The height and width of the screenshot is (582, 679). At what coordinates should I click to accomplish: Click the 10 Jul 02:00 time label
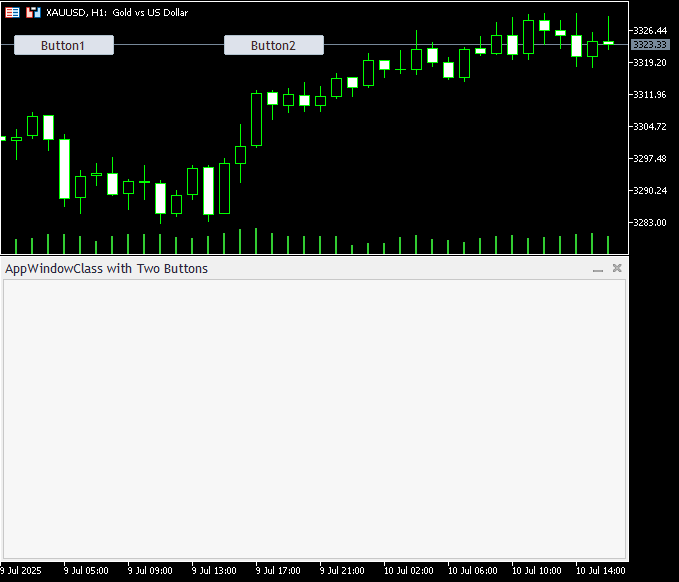click(x=408, y=570)
